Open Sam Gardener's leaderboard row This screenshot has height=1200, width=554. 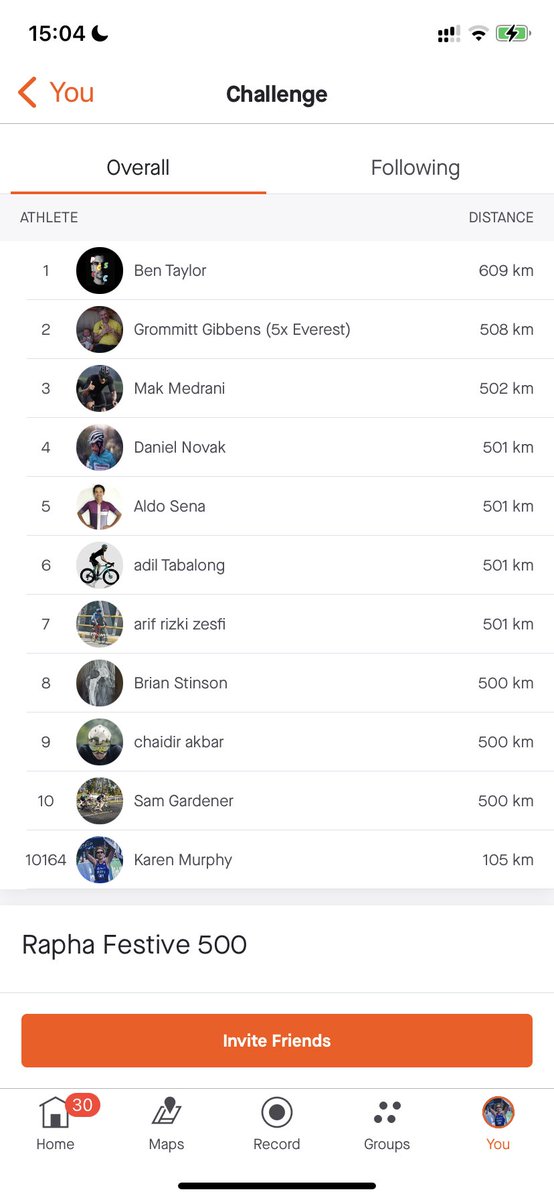277,801
